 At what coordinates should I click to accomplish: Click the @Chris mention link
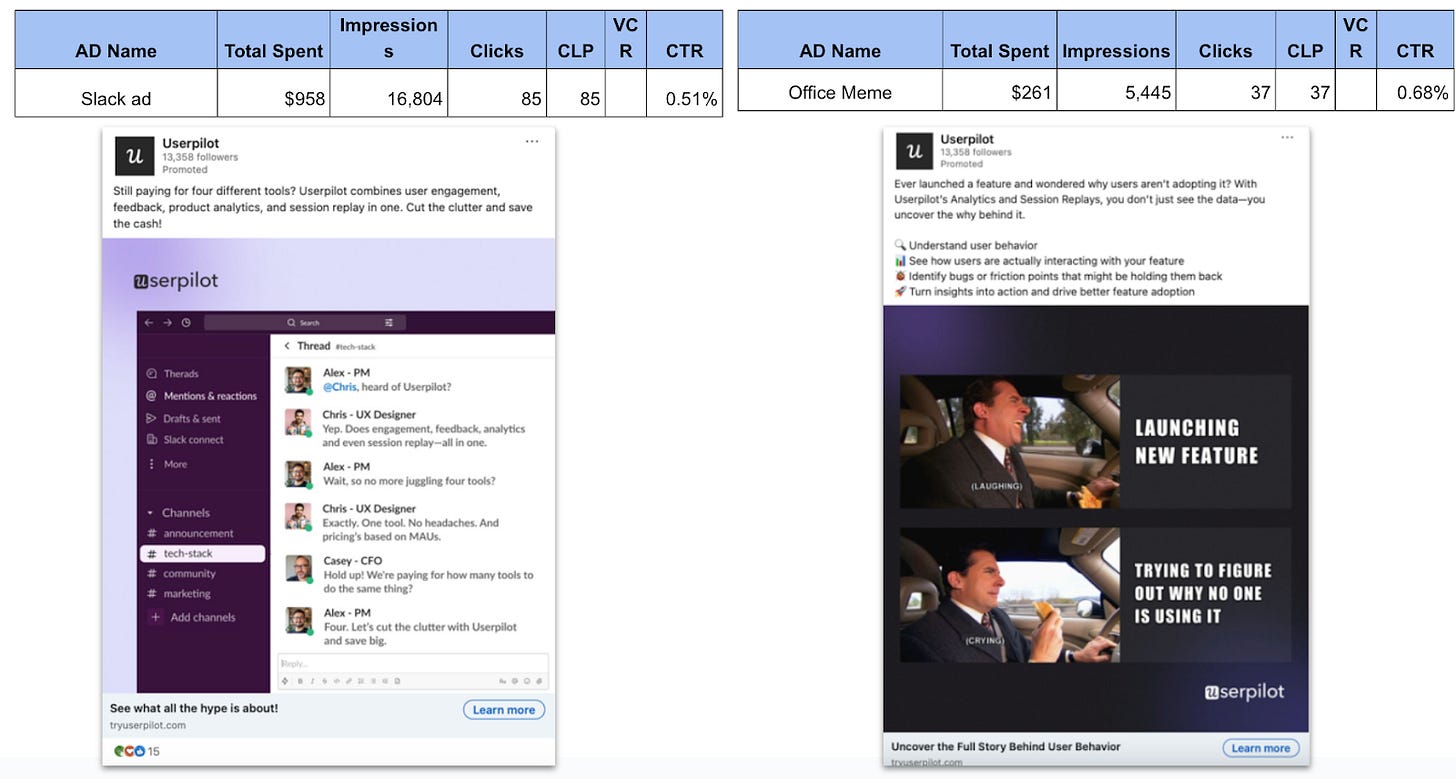[340, 387]
